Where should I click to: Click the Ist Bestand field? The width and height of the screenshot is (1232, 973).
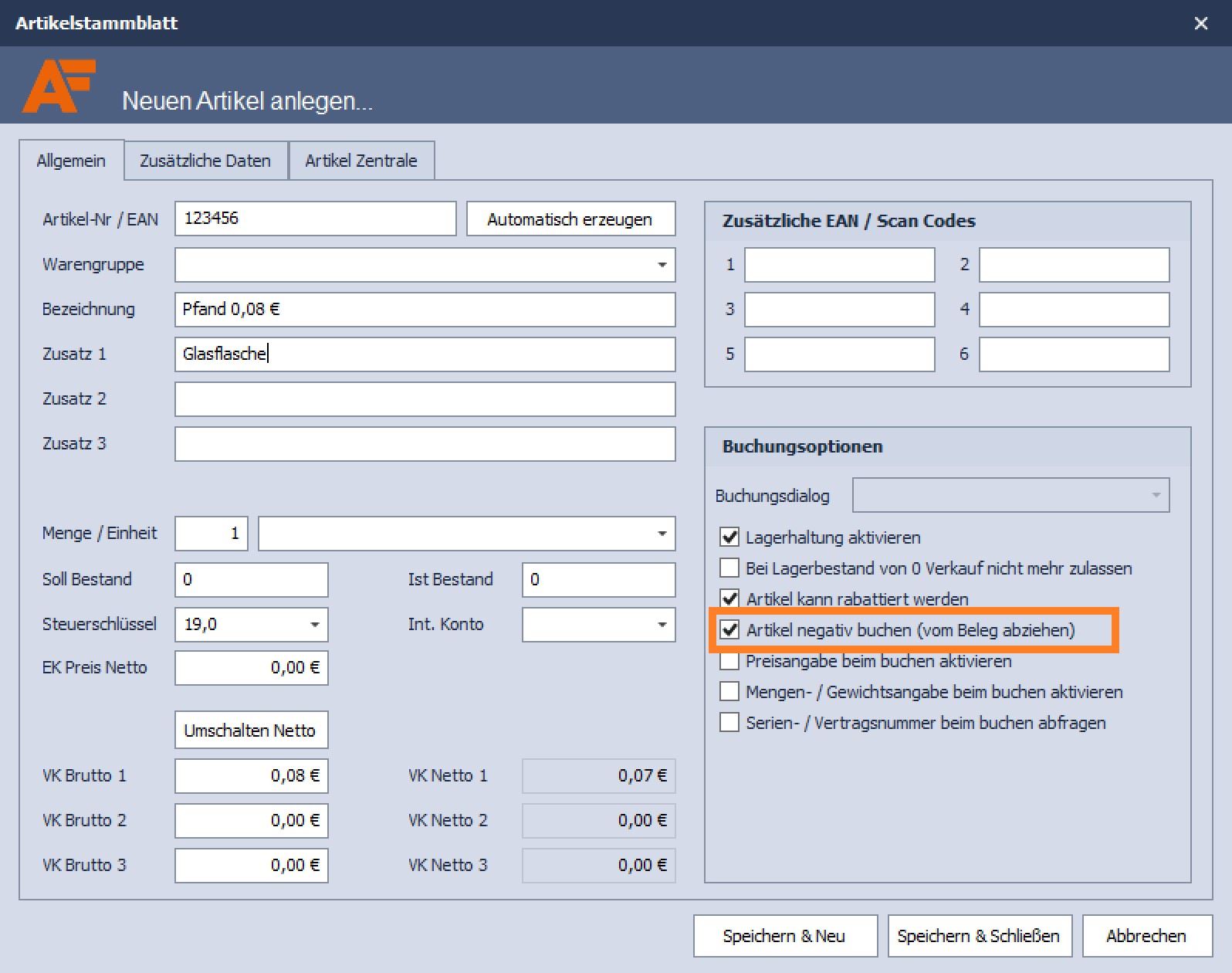point(599,580)
